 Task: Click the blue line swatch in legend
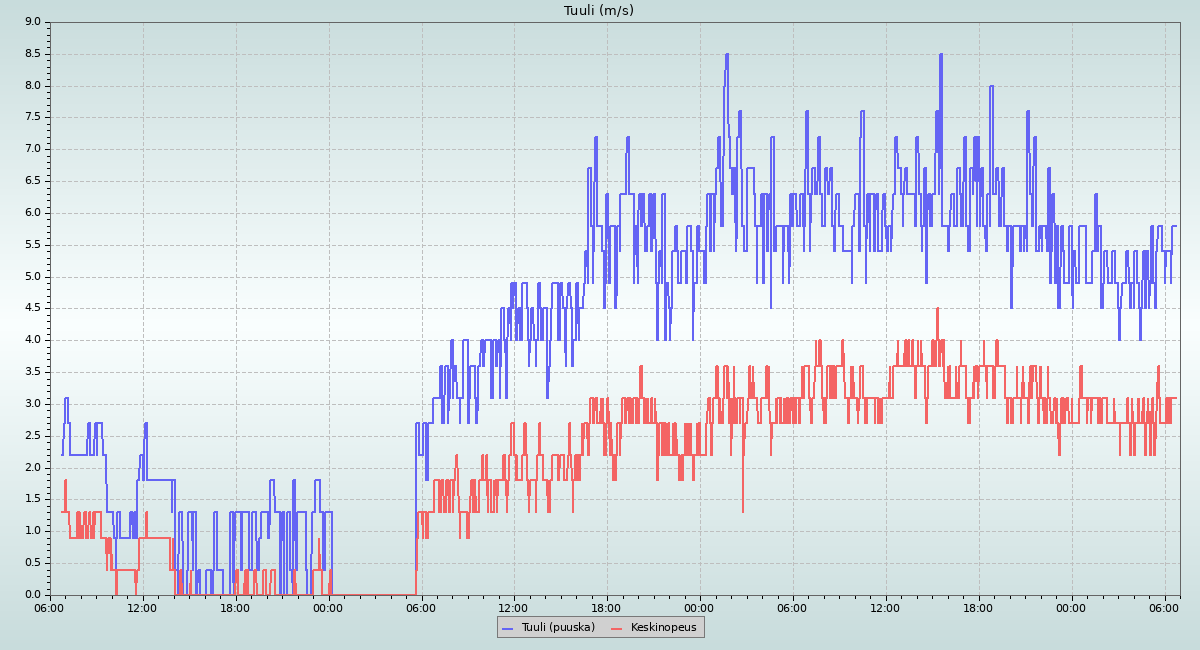pyautogui.click(x=507, y=628)
